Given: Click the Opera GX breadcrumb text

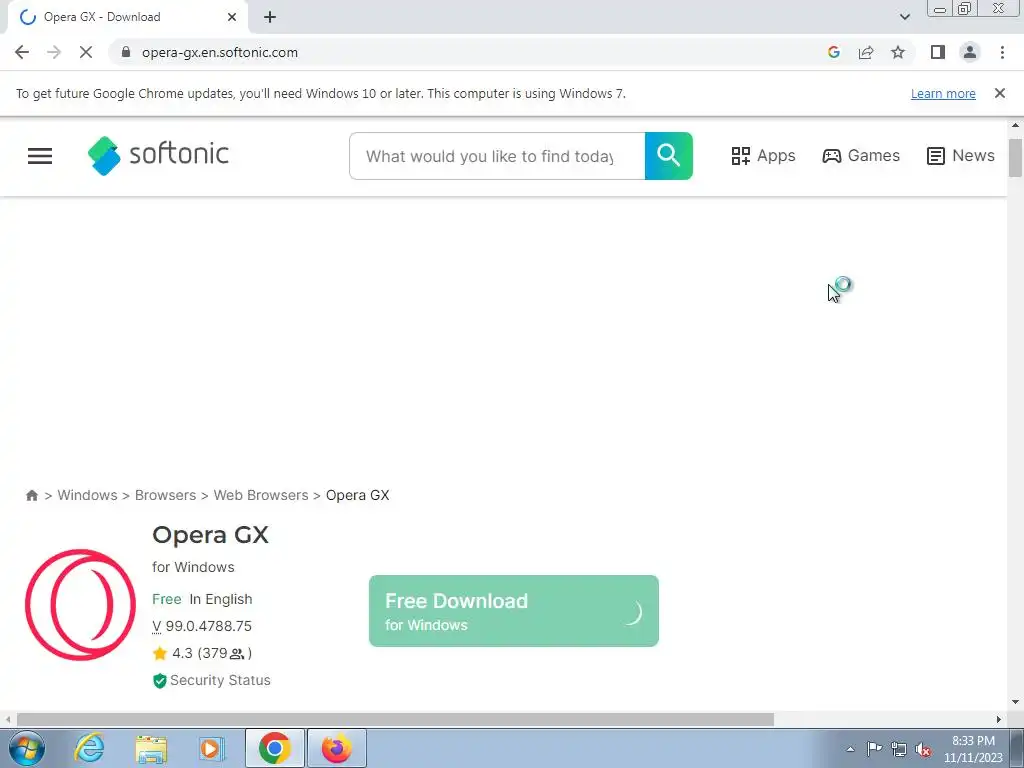Looking at the screenshot, I should pyautogui.click(x=357, y=495).
